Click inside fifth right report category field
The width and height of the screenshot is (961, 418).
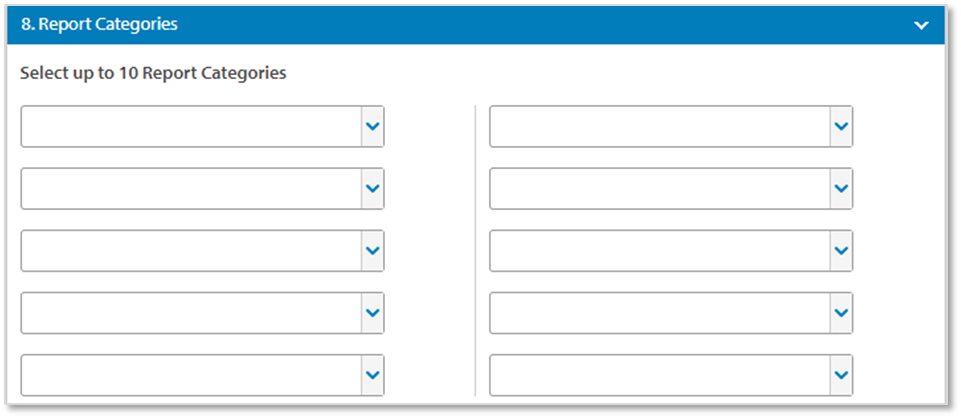click(659, 375)
